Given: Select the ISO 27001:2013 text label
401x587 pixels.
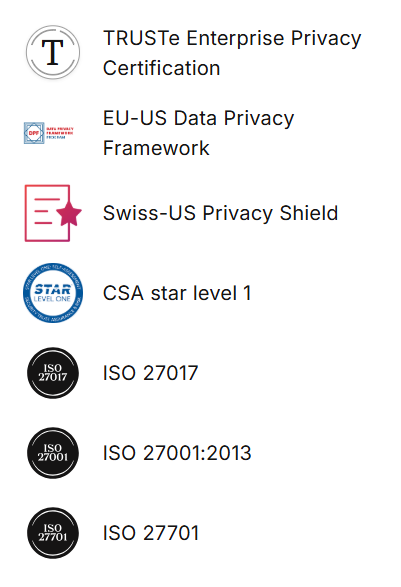Looking at the screenshot, I should 177,453.
